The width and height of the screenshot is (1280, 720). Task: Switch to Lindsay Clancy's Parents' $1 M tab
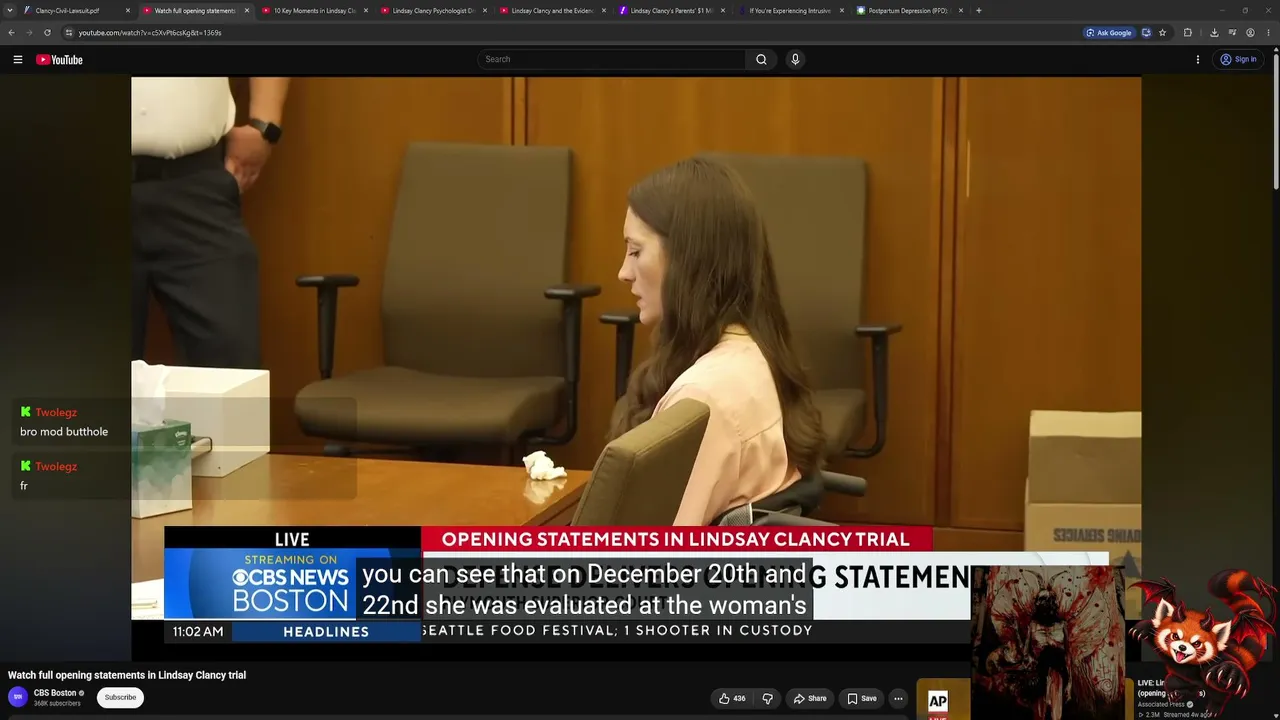(671, 11)
